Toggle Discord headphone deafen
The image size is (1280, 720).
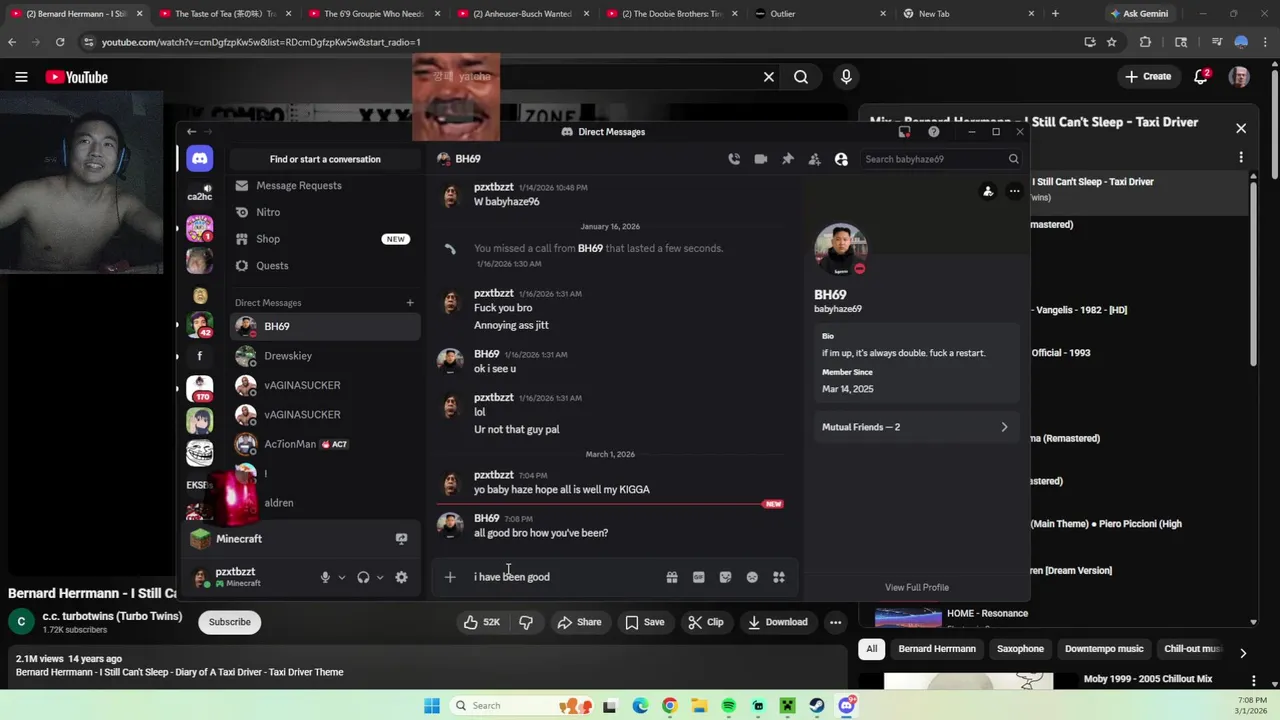tap(363, 577)
